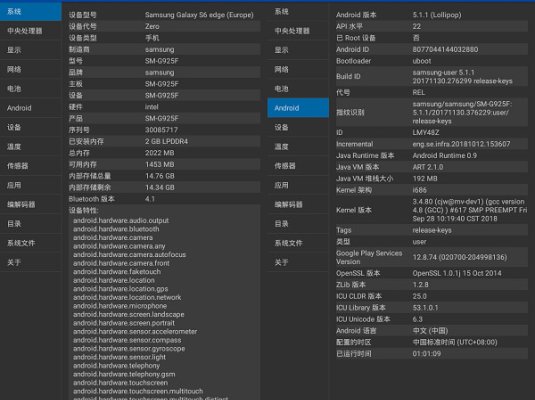Open 电池 tab in the Android-highlighted panel

pos(298,89)
